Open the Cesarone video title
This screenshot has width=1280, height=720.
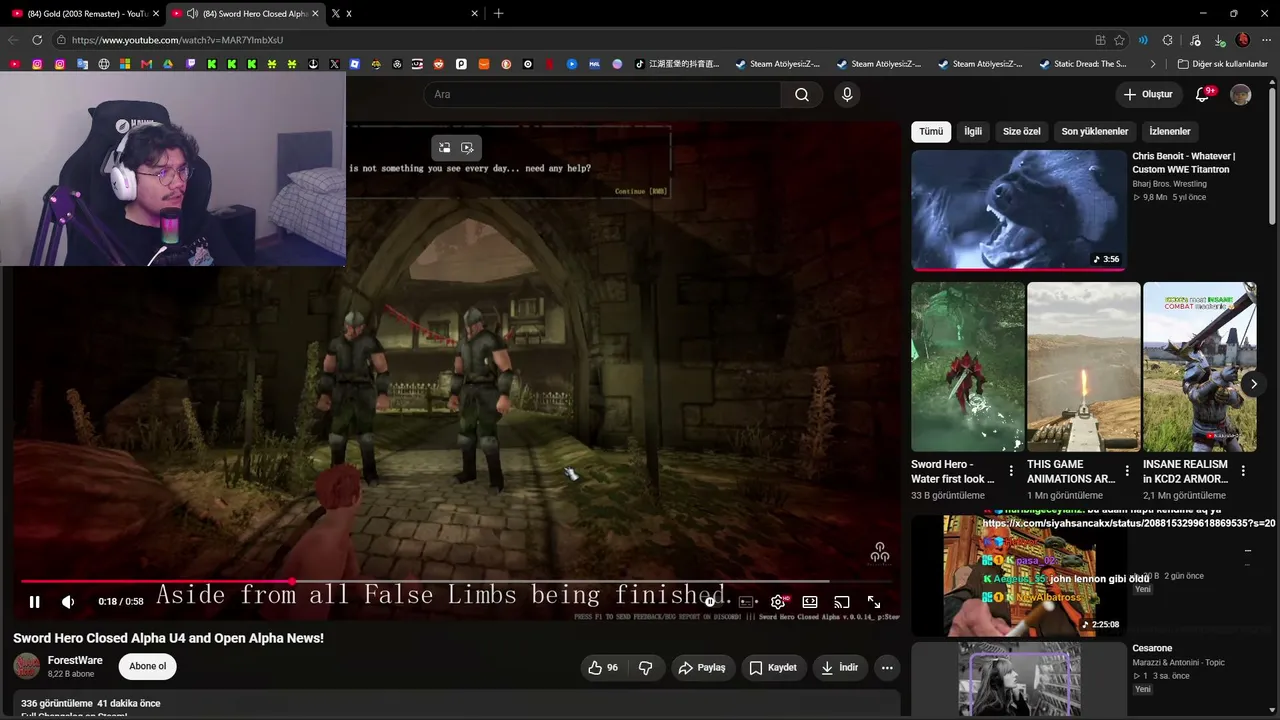(1153, 648)
